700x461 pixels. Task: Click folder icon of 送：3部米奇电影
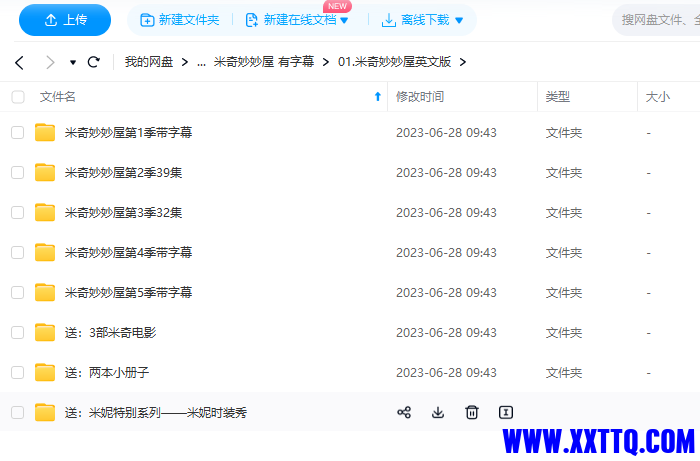pyautogui.click(x=45, y=332)
